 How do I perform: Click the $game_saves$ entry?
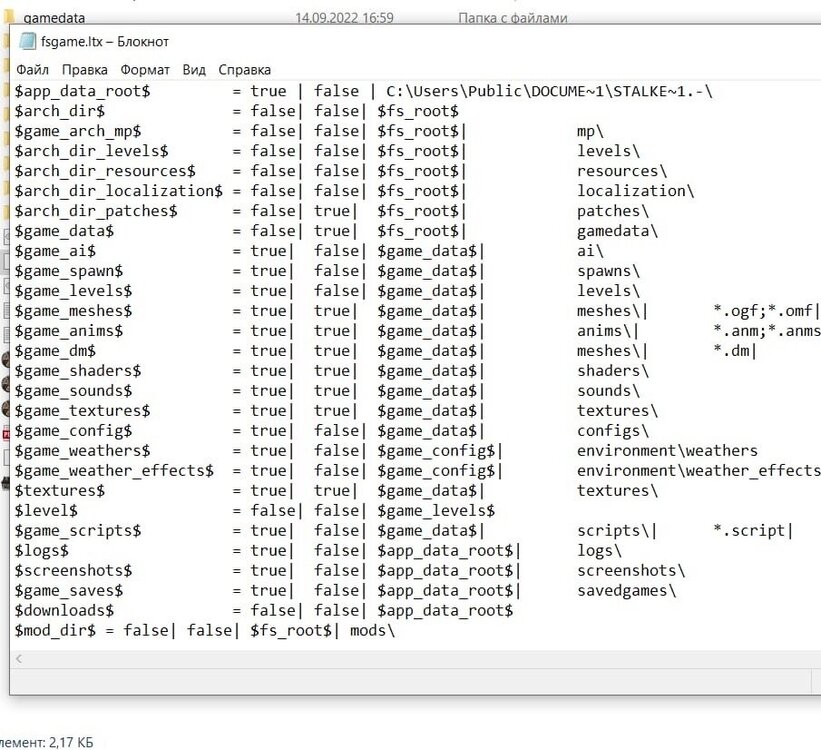(69, 590)
